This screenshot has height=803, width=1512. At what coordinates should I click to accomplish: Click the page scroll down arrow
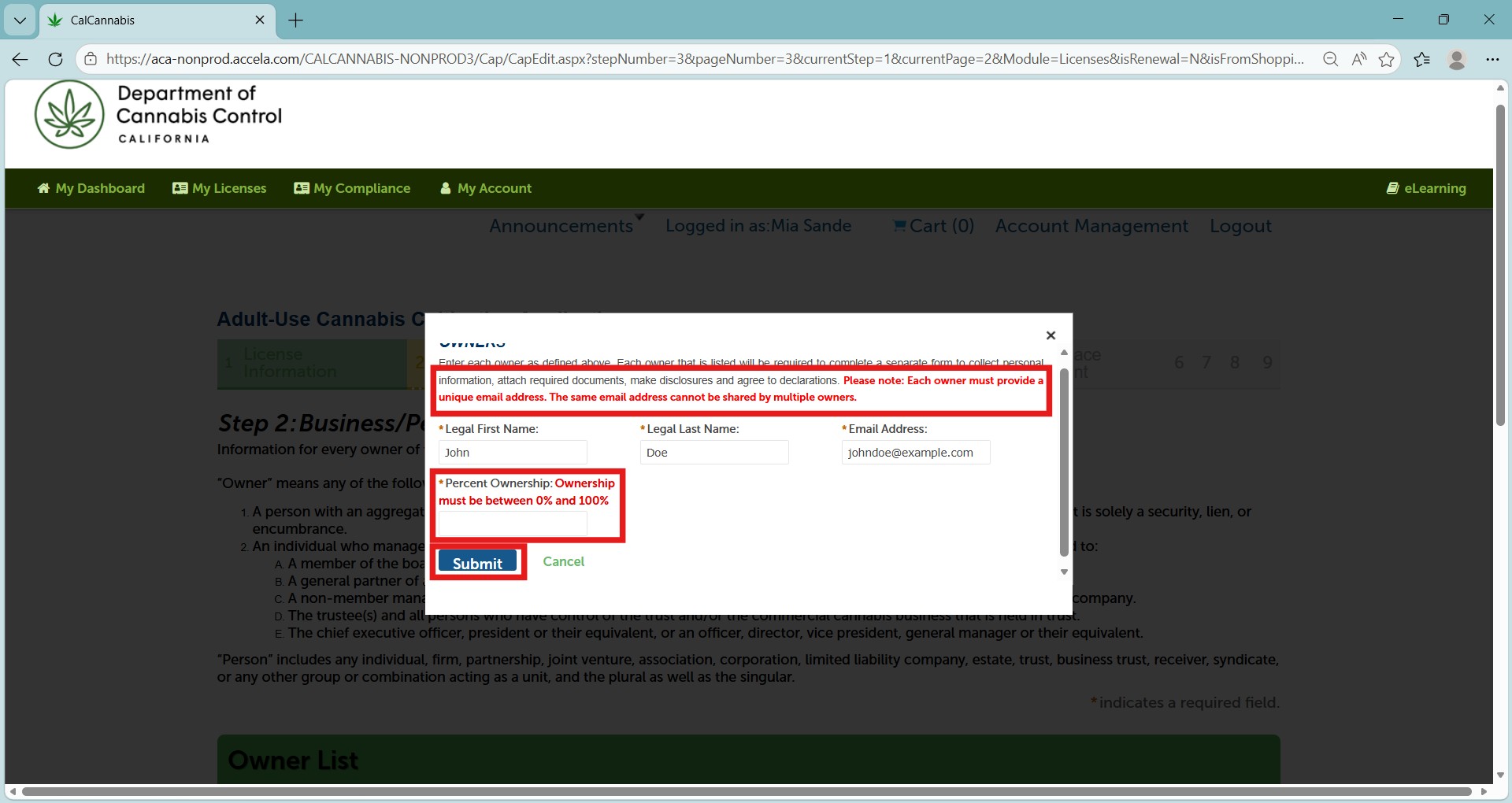pos(1500,775)
